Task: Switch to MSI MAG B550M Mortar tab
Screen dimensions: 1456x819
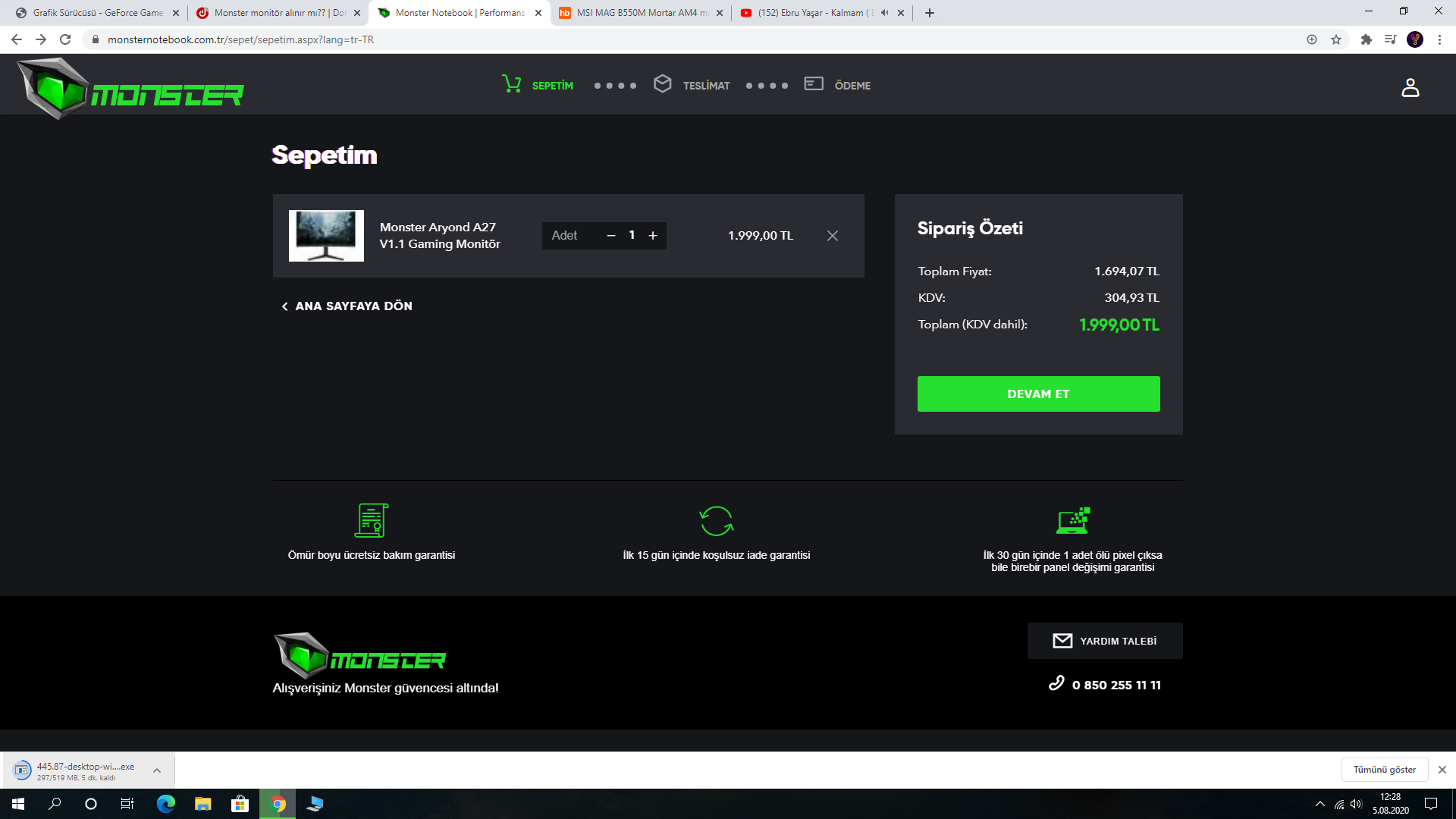Action: pyautogui.click(x=641, y=13)
